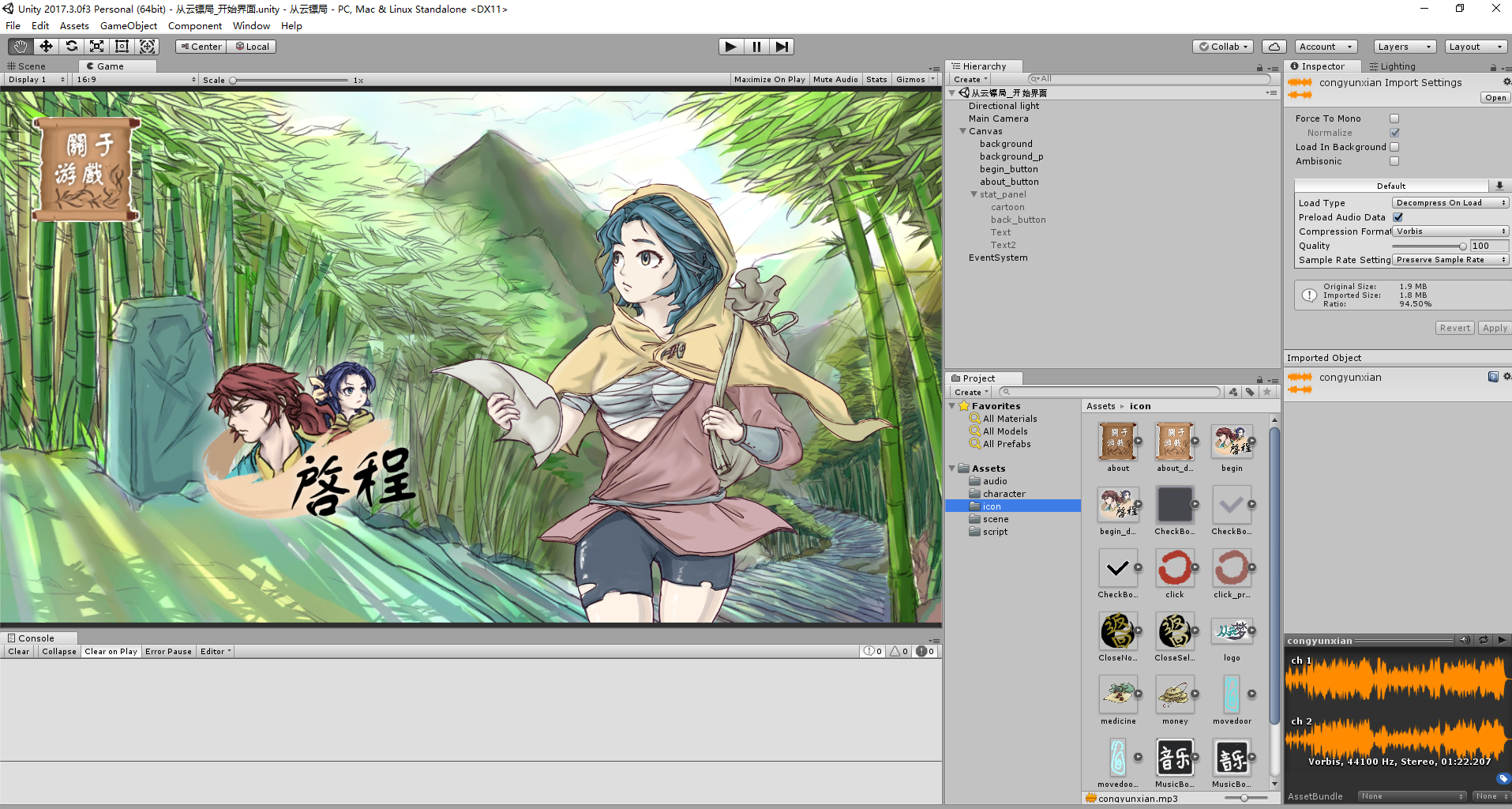Collapse the Canvas hierarchy node

(x=963, y=131)
